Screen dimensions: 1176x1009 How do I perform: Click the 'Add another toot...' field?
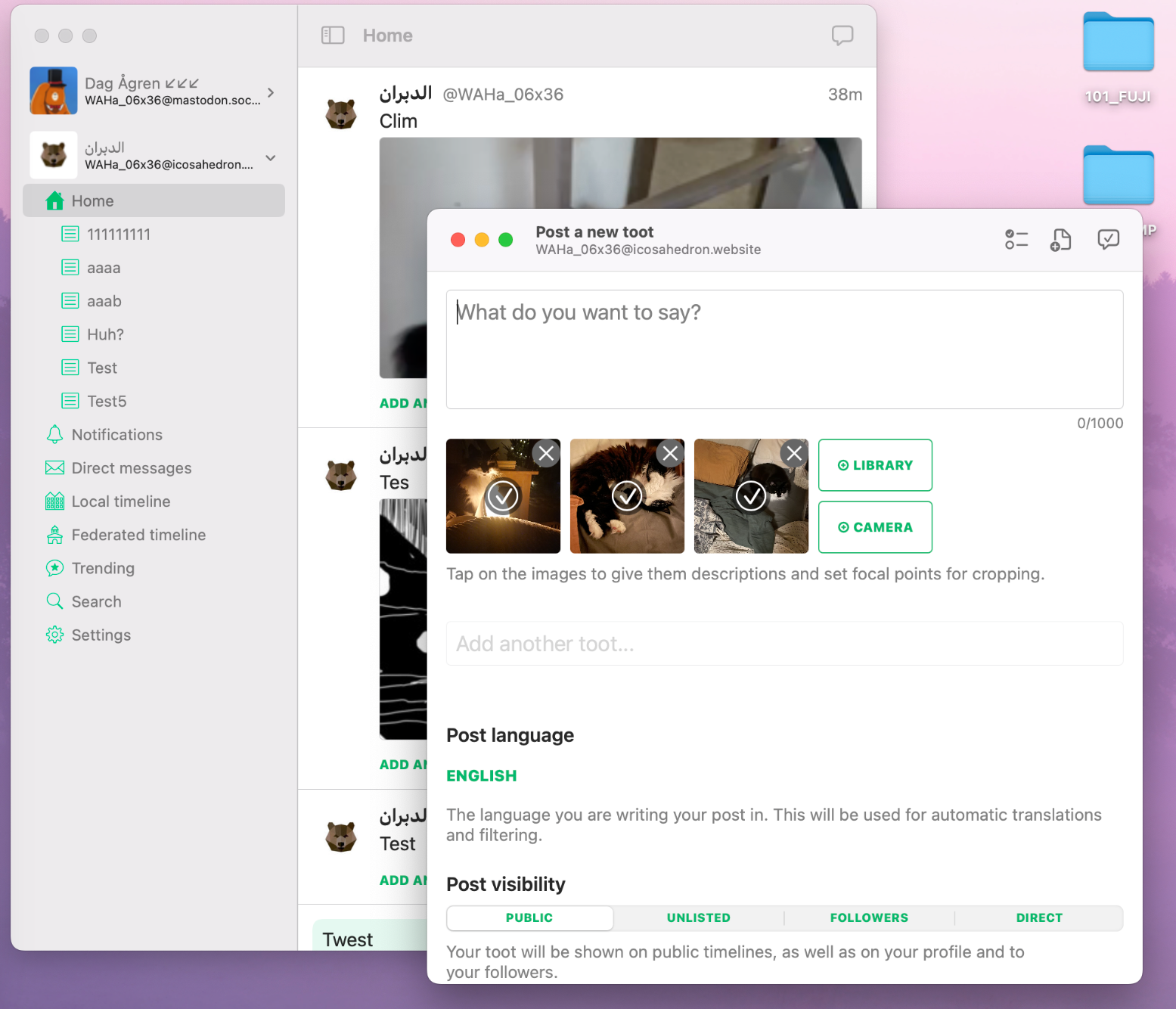pos(784,644)
